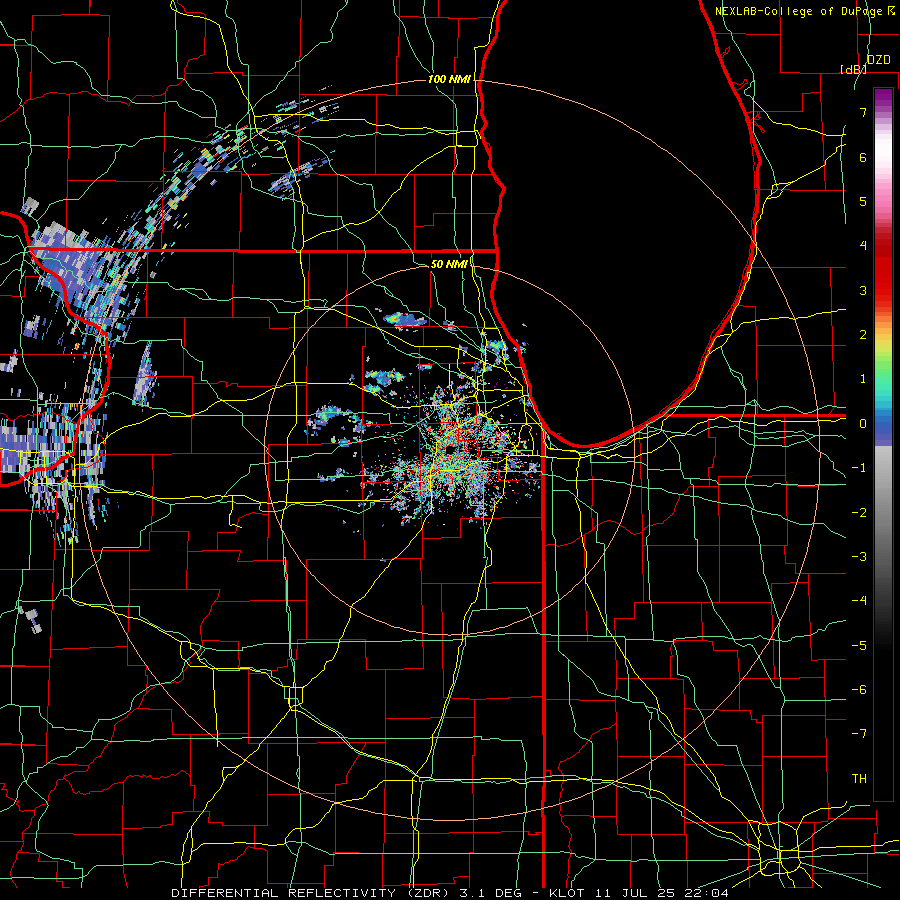900x900 pixels.
Task: Click the 50 NMI range ring label
Action: click(449, 264)
